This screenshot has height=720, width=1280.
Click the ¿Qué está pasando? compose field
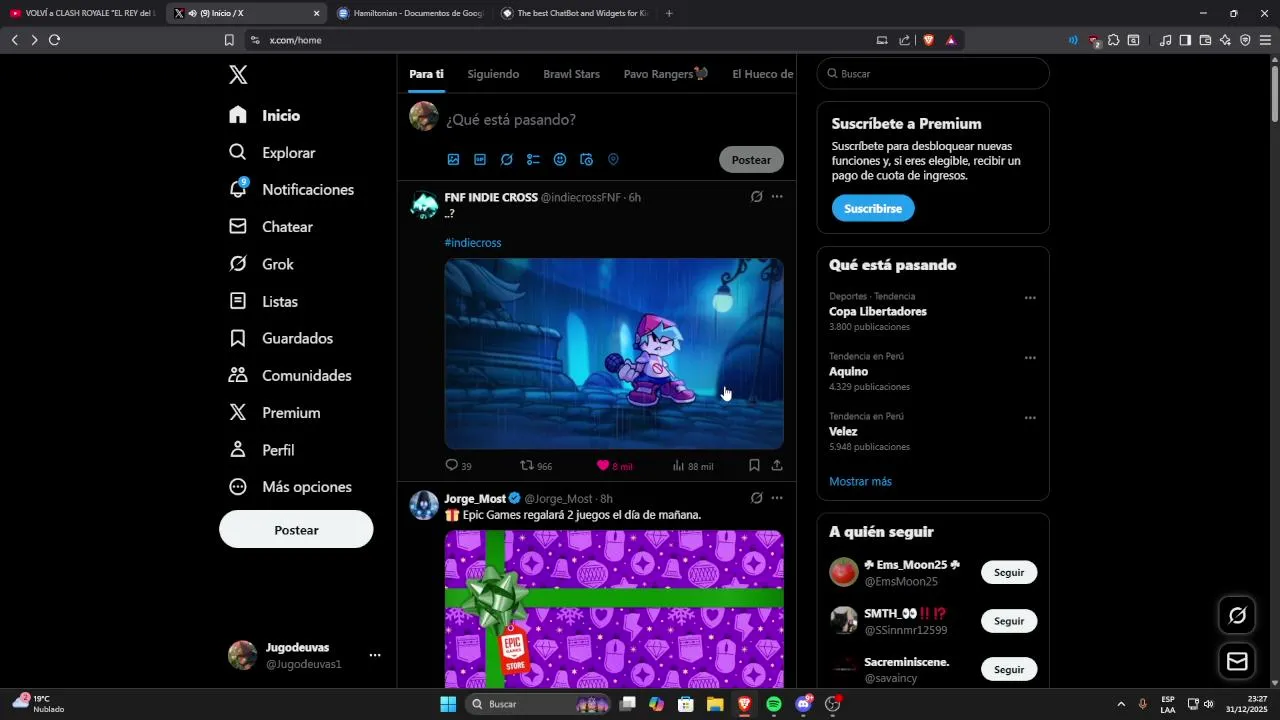[x=511, y=120]
